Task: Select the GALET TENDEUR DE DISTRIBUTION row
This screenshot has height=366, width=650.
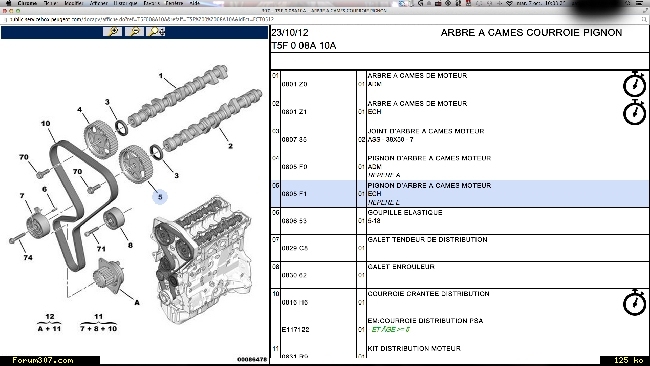Action: tap(459, 248)
